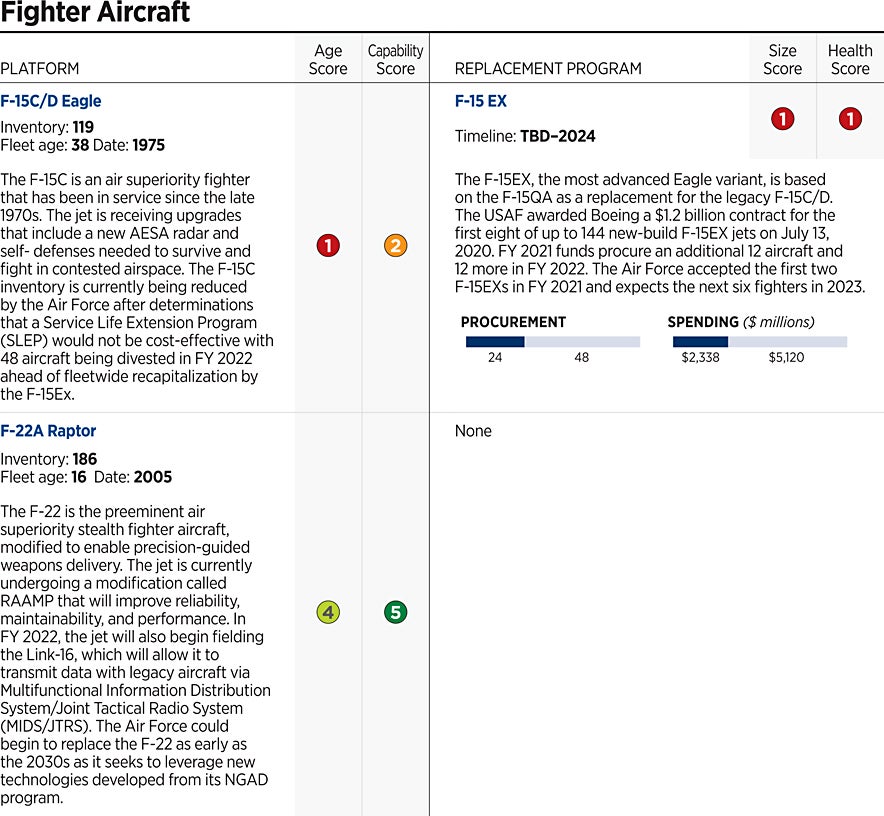Select the REPLACEMENT PROGRAM column header
The height and width of the screenshot is (816, 884).
pos(548,69)
